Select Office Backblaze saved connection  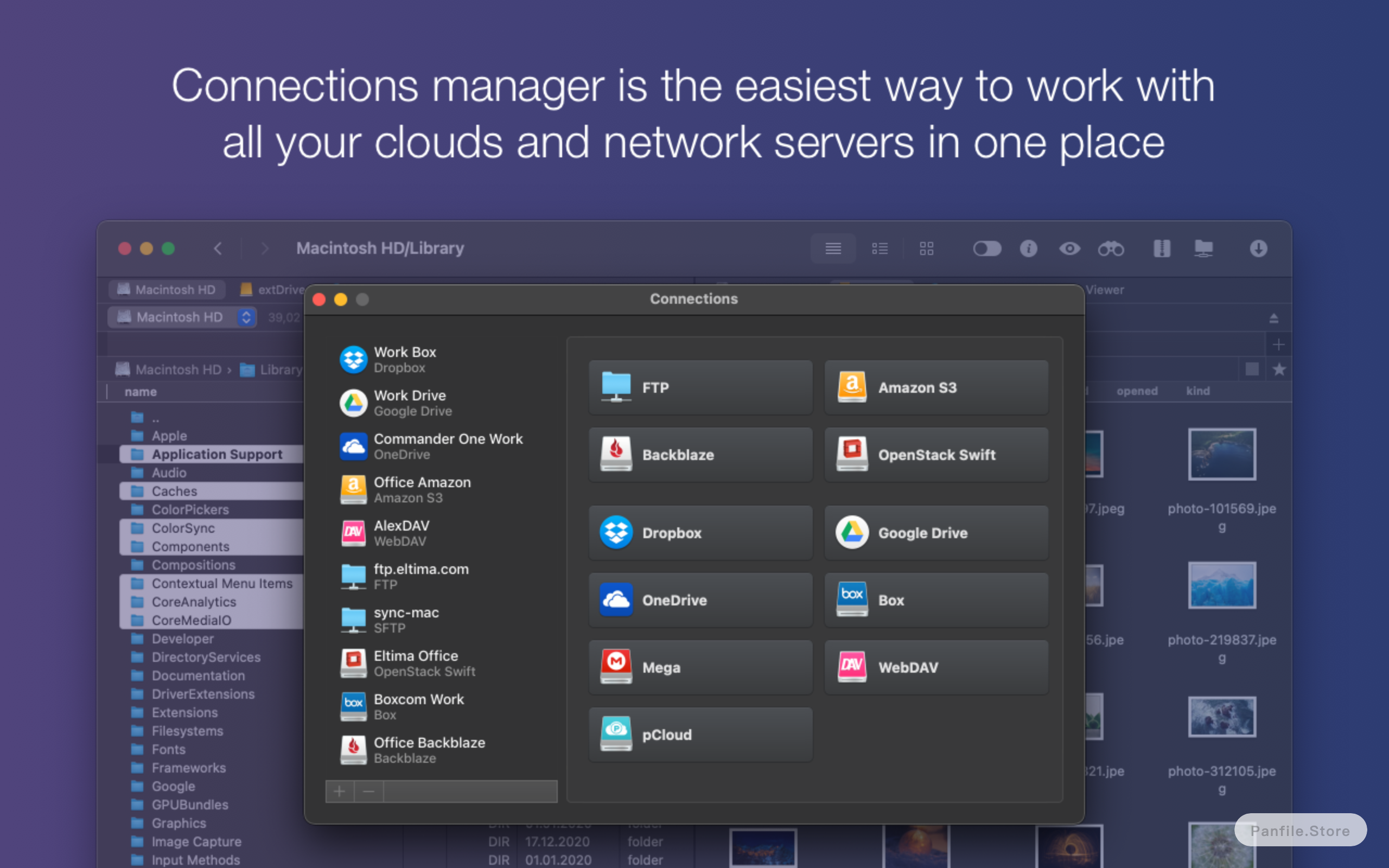[x=441, y=750]
